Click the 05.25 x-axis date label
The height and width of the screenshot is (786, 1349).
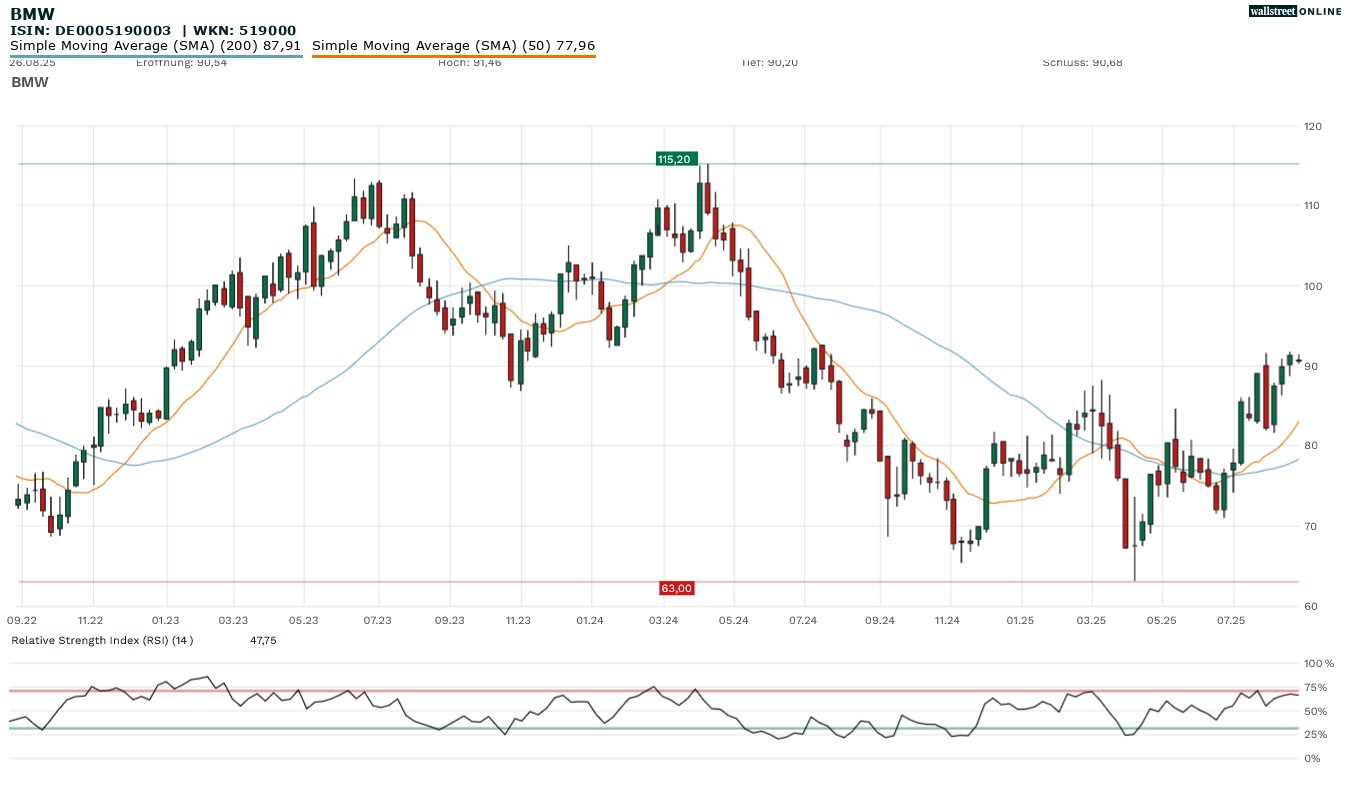(1162, 621)
